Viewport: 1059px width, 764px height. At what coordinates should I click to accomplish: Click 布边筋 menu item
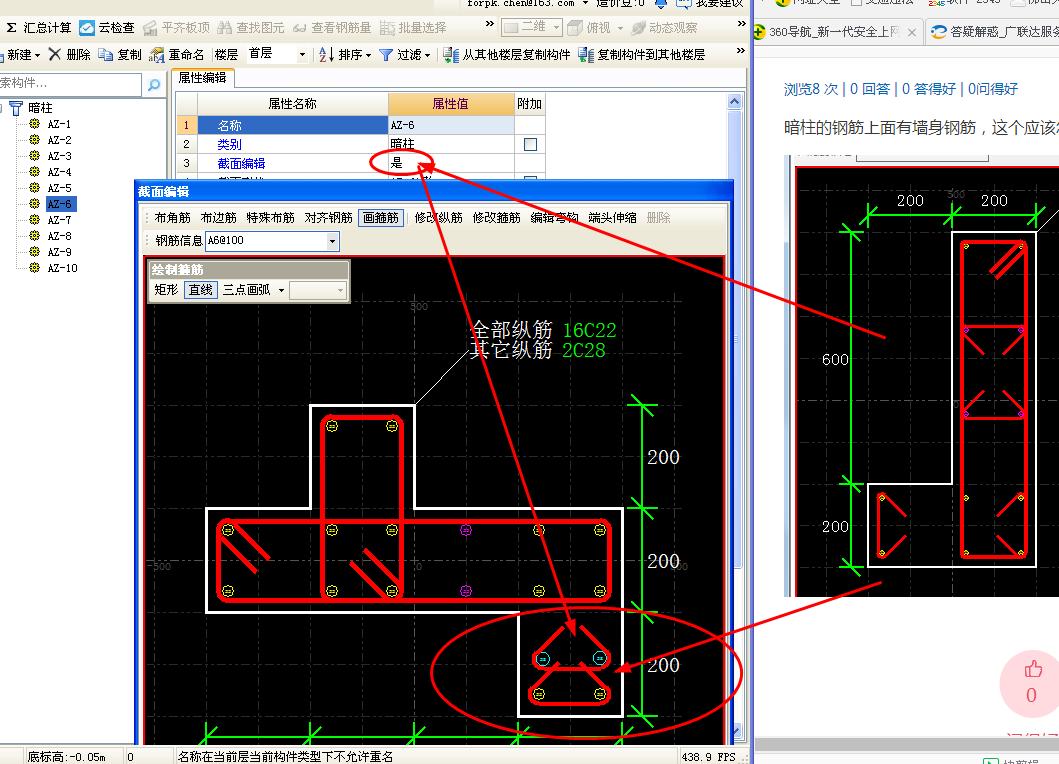pos(218,218)
